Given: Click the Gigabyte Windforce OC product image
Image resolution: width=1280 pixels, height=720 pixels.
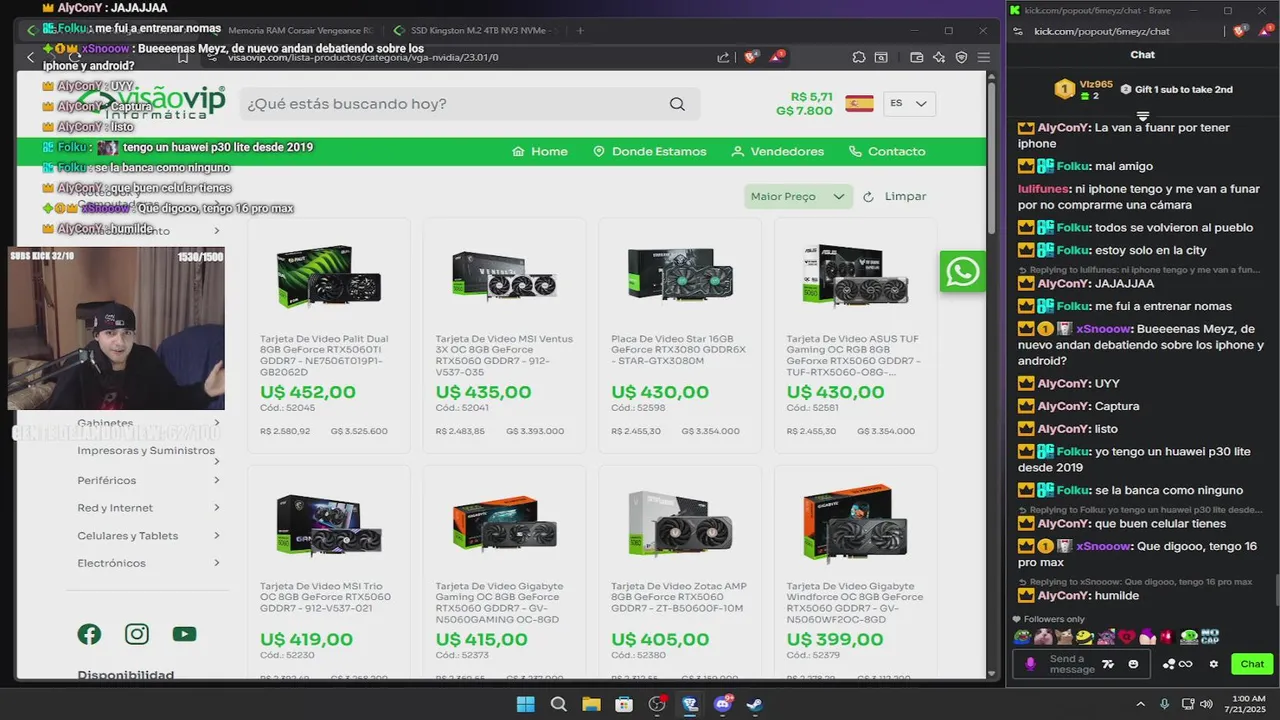Looking at the screenshot, I should coord(855,523).
